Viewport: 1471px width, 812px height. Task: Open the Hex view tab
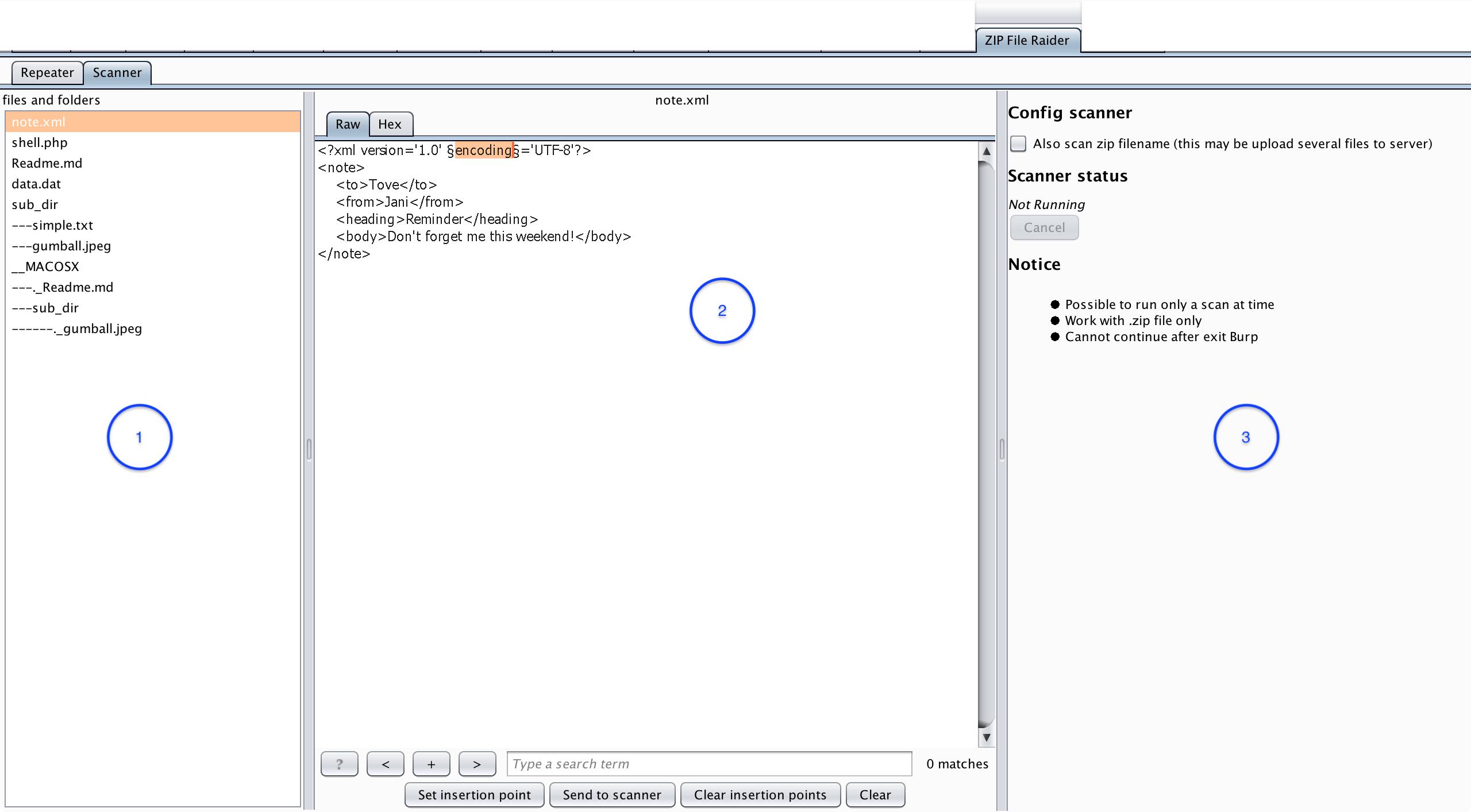click(x=390, y=125)
